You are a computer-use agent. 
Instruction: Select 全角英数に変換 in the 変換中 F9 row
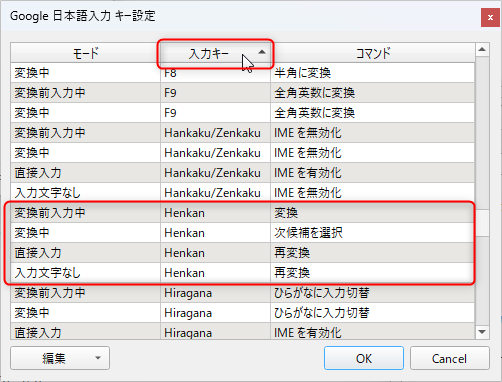(373, 113)
